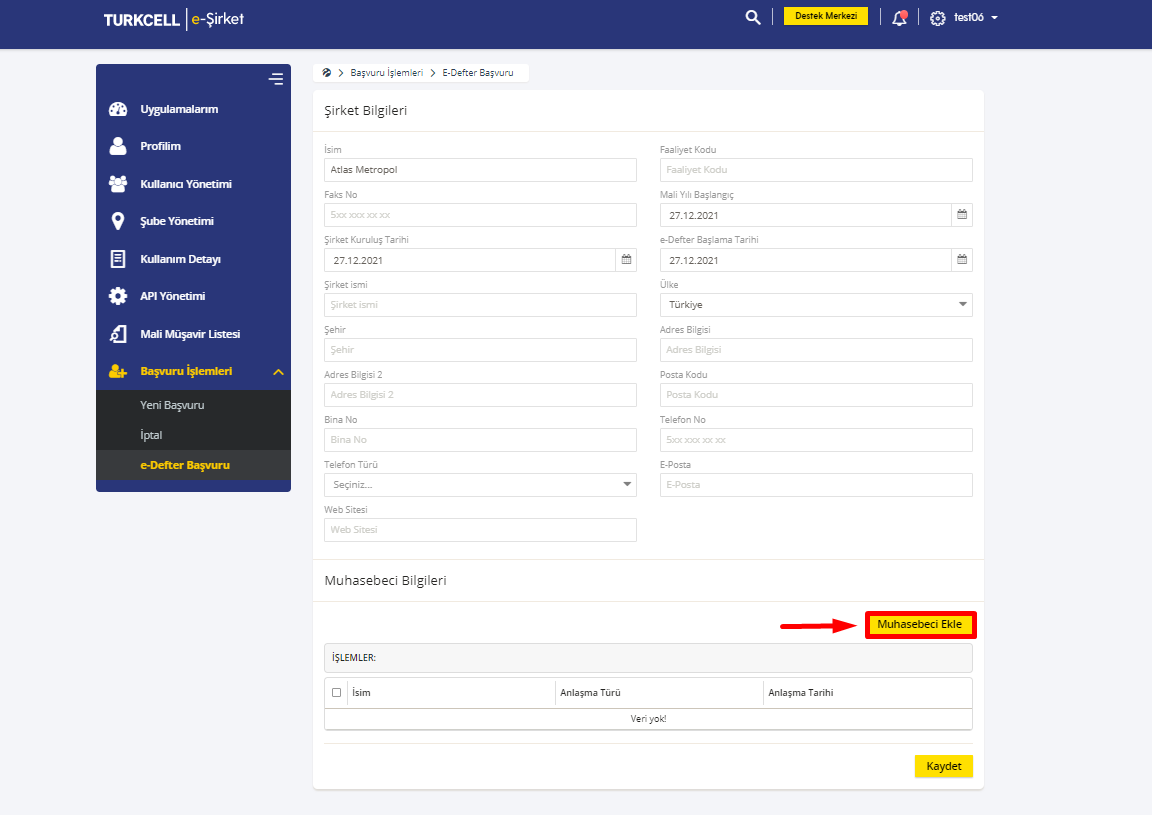This screenshot has height=815, width=1152.
Task: Click Kaydet button
Action: [943, 766]
